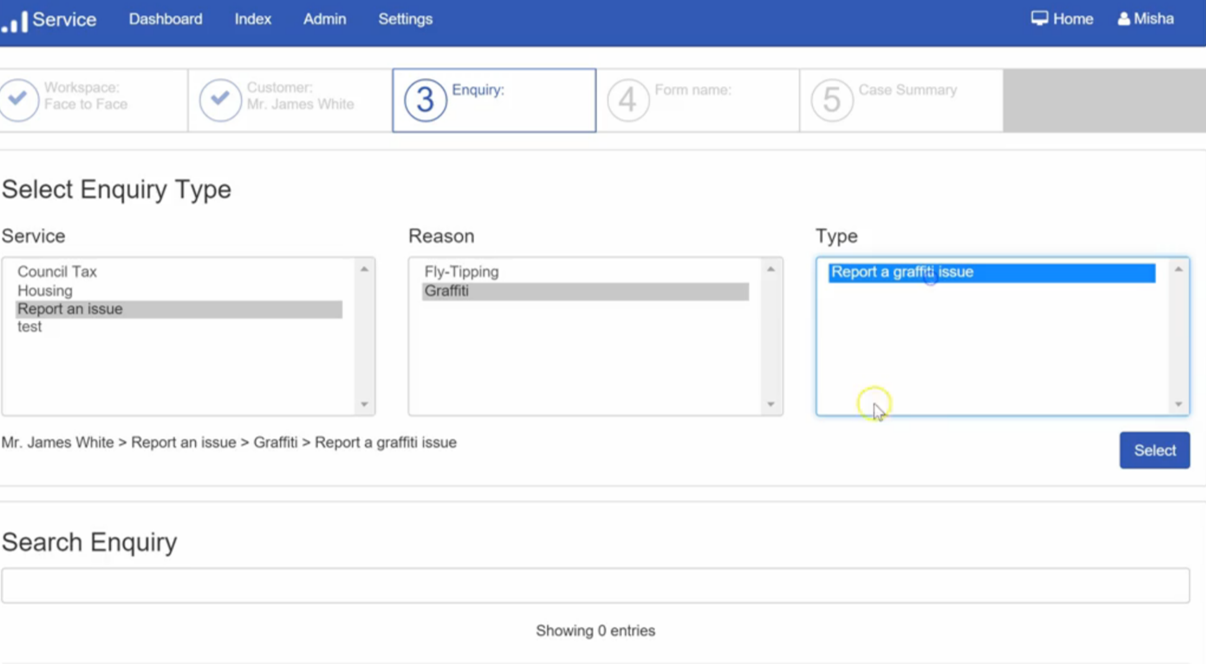
Task: Open the Dashboard menu
Action: coord(165,19)
